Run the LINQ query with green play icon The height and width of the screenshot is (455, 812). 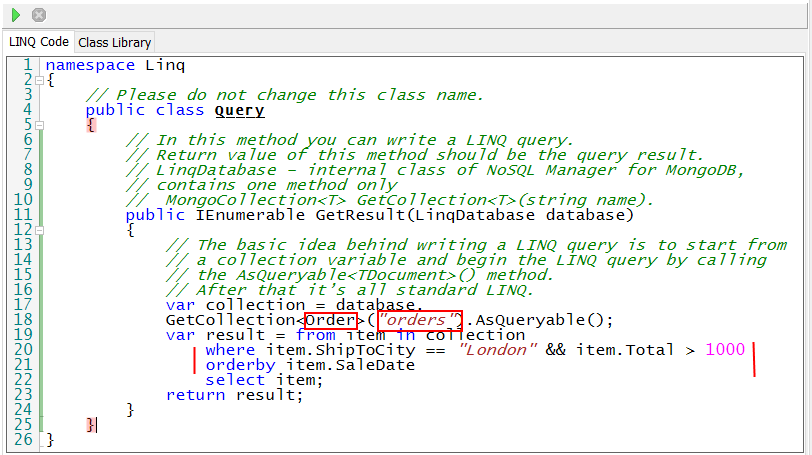[x=15, y=15]
